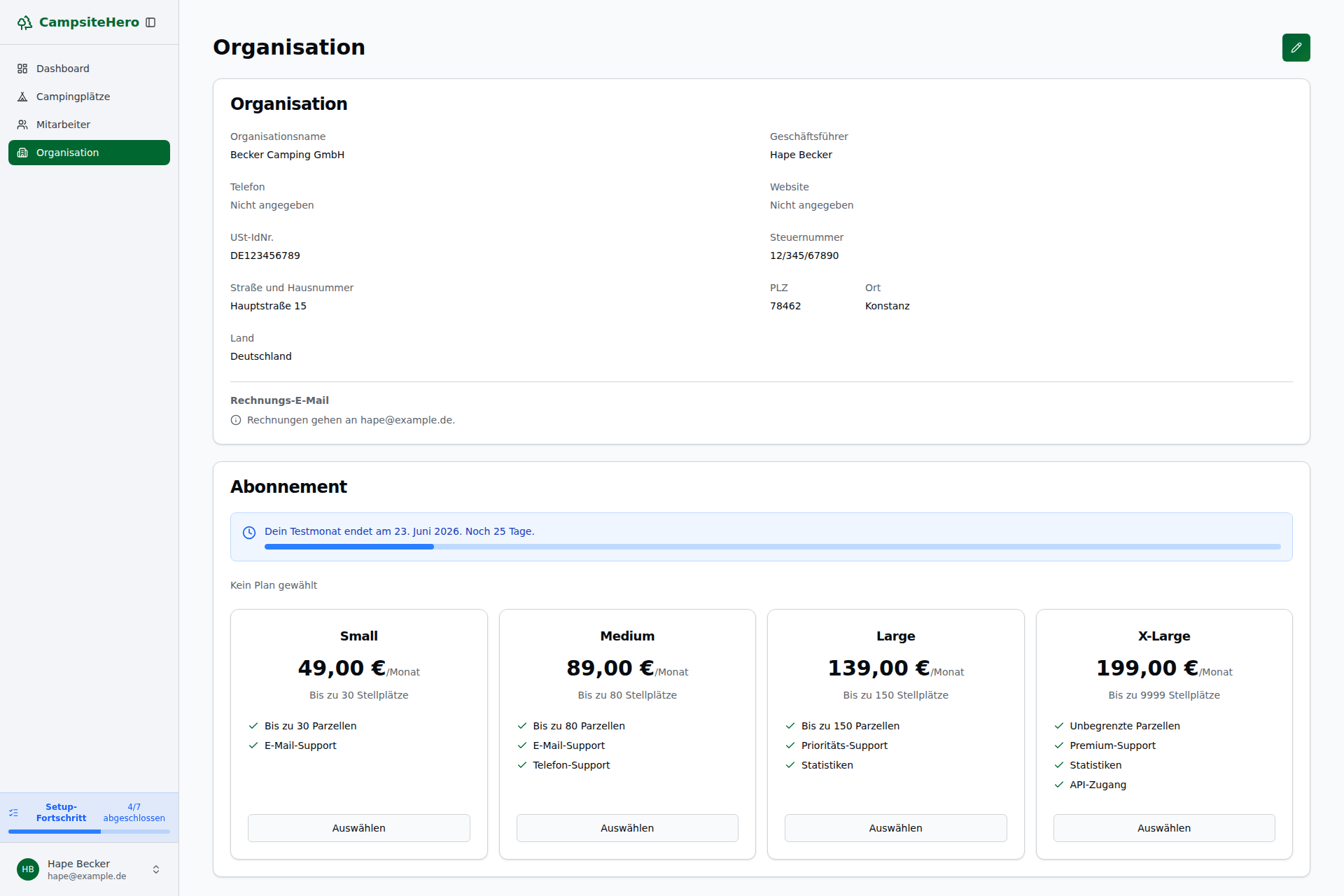1344x896 pixels.
Task: Select the Organisation sidebar item
Action: [89, 153]
